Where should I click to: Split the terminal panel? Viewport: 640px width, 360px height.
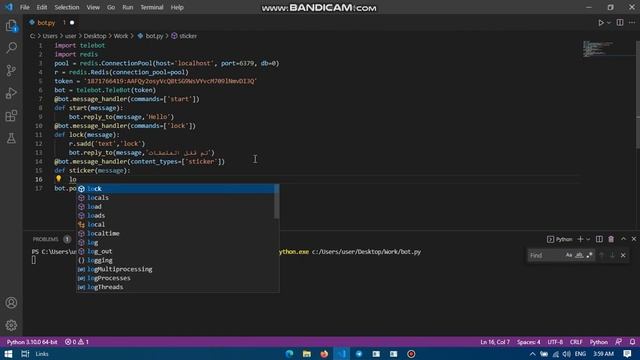coord(599,239)
